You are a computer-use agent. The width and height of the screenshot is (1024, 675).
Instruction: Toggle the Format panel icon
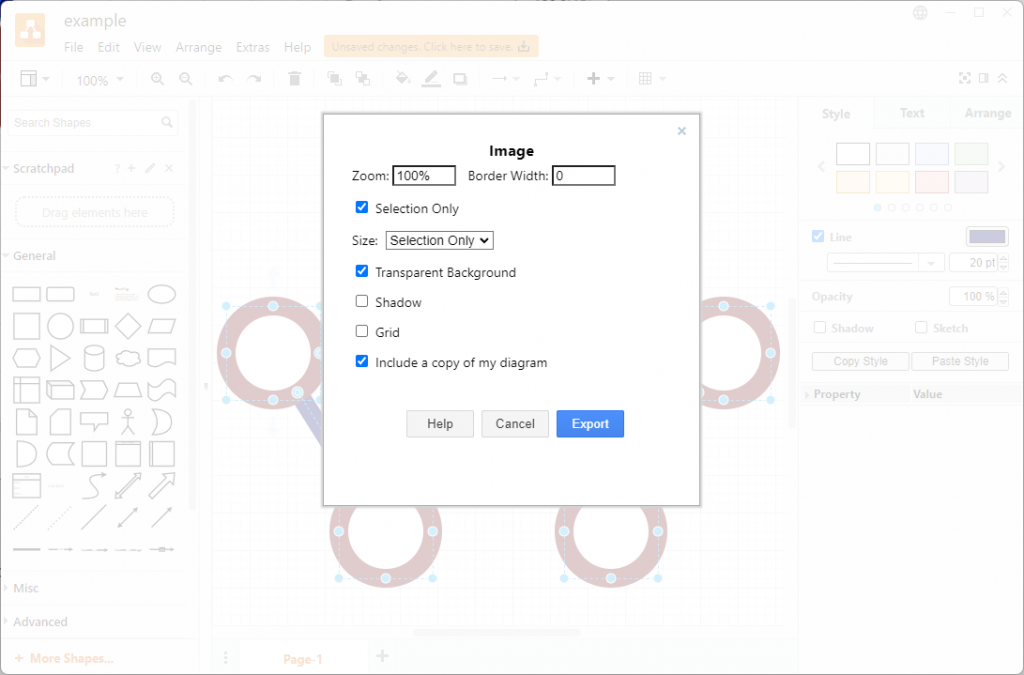984,78
